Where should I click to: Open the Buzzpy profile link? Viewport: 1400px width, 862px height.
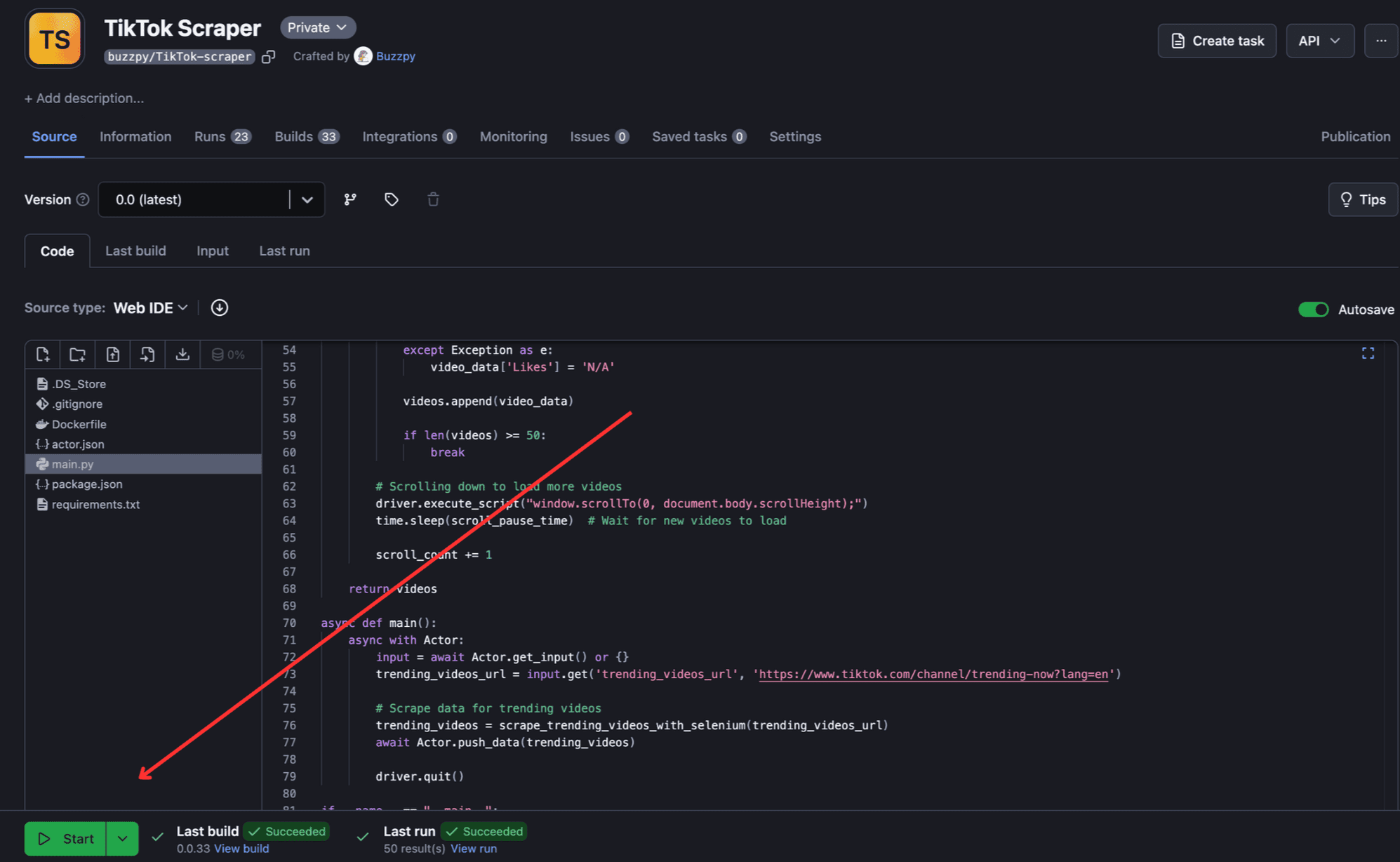coord(396,56)
